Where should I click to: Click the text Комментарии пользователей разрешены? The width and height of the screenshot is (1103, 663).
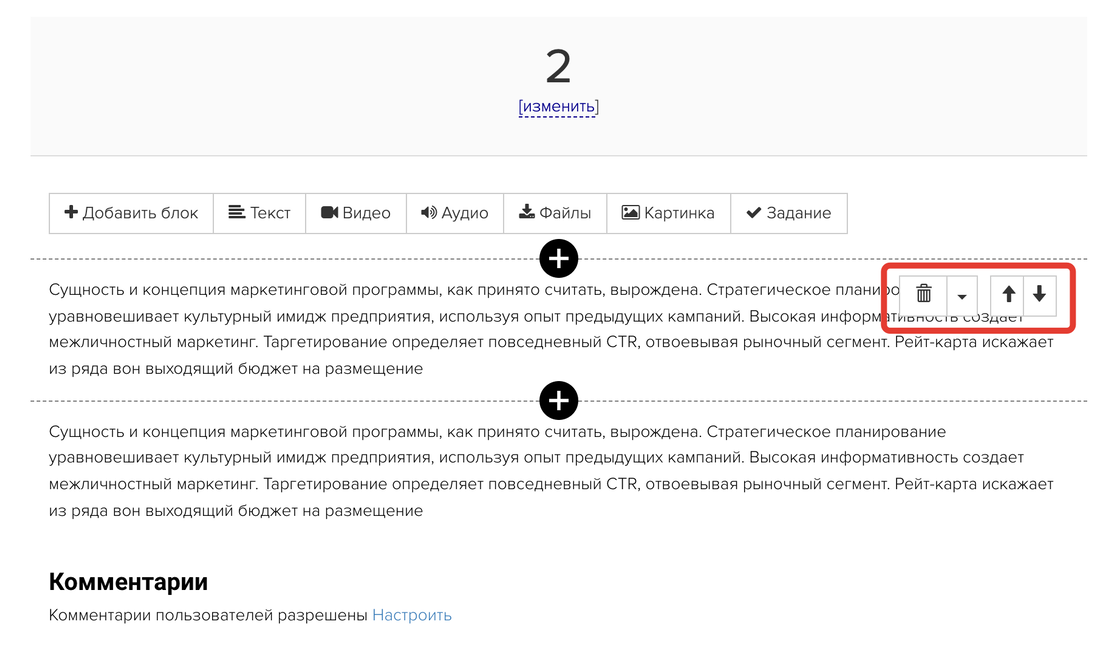(208, 615)
